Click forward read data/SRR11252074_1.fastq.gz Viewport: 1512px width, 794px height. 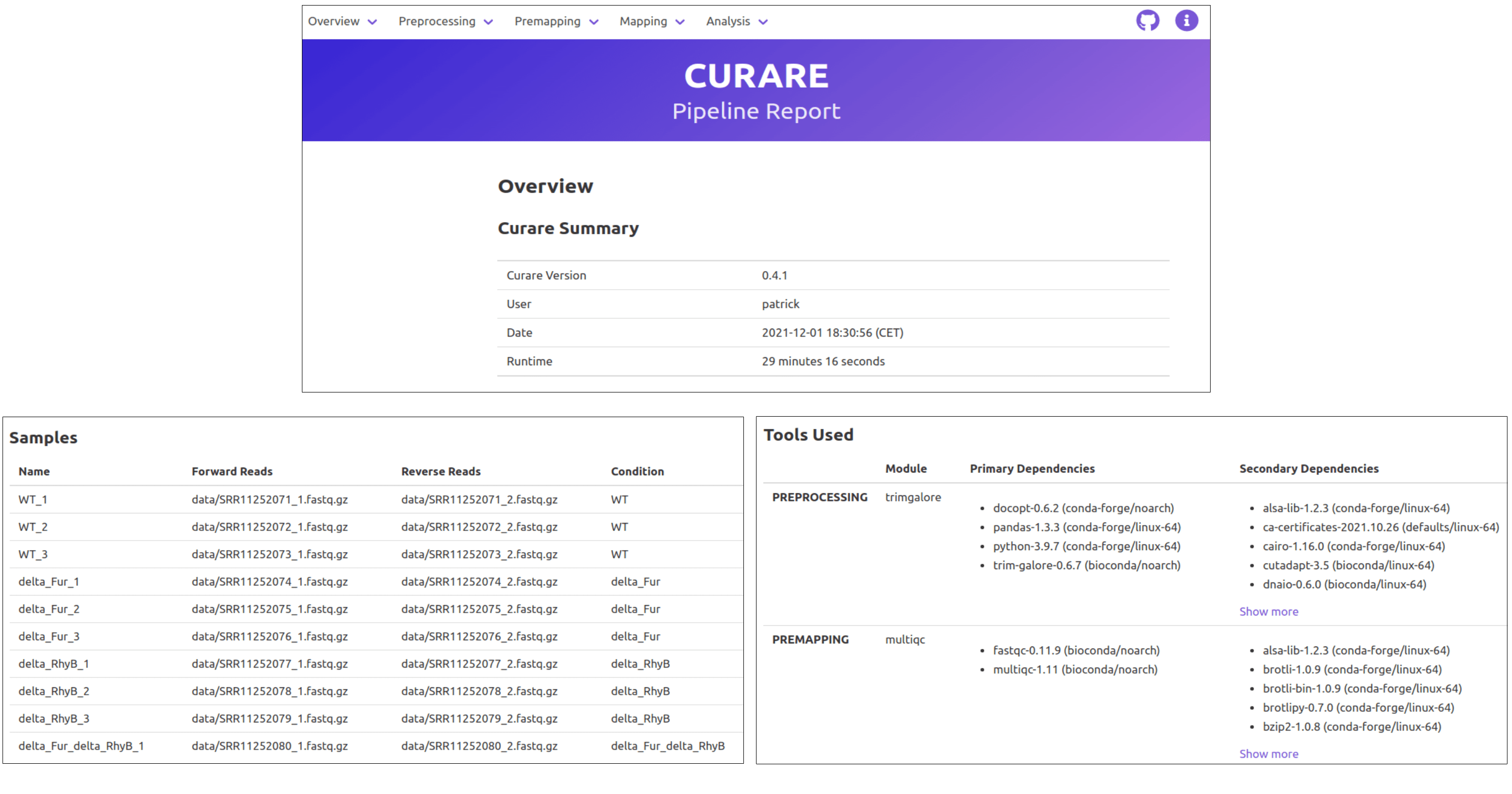[270, 581]
